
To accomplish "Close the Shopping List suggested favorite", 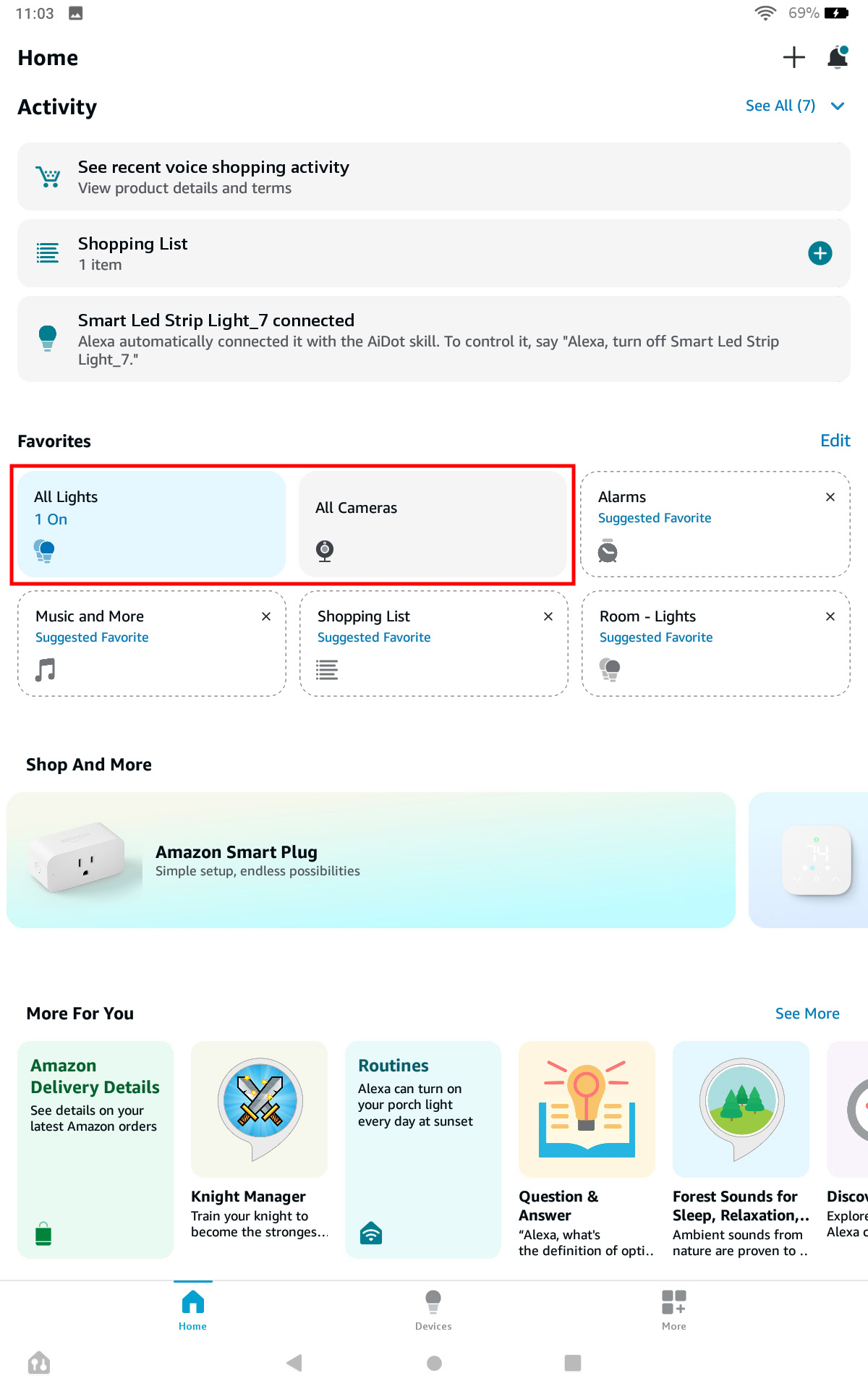I will pyautogui.click(x=548, y=616).
